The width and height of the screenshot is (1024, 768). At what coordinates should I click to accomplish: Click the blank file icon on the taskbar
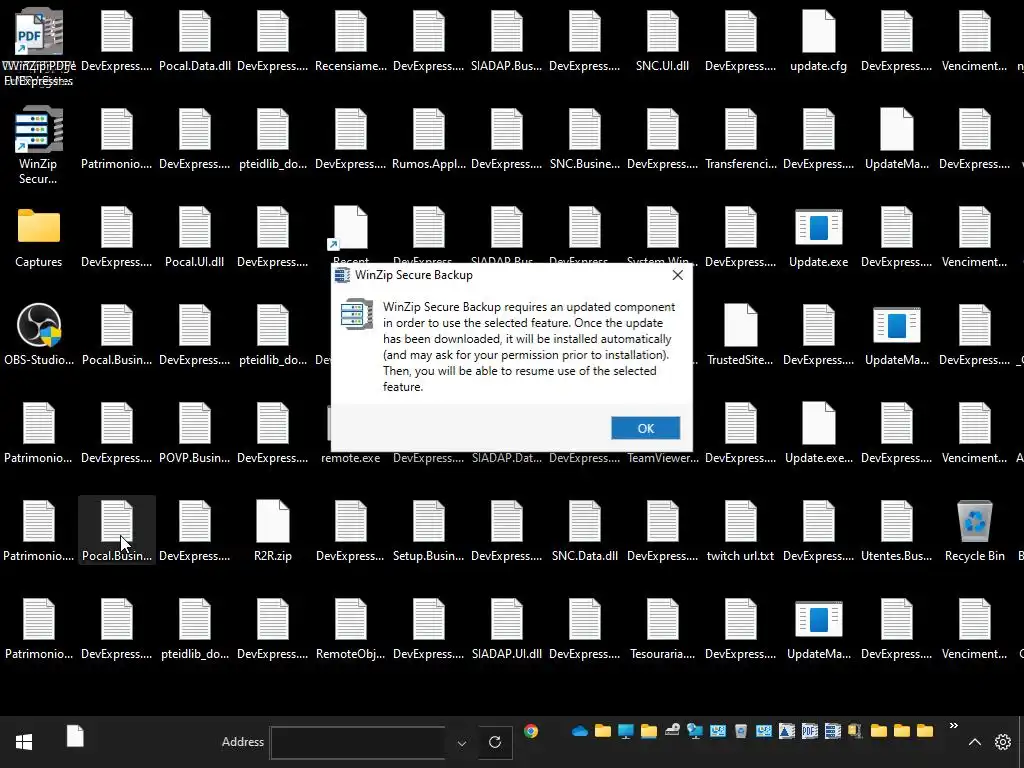tap(75, 736)
